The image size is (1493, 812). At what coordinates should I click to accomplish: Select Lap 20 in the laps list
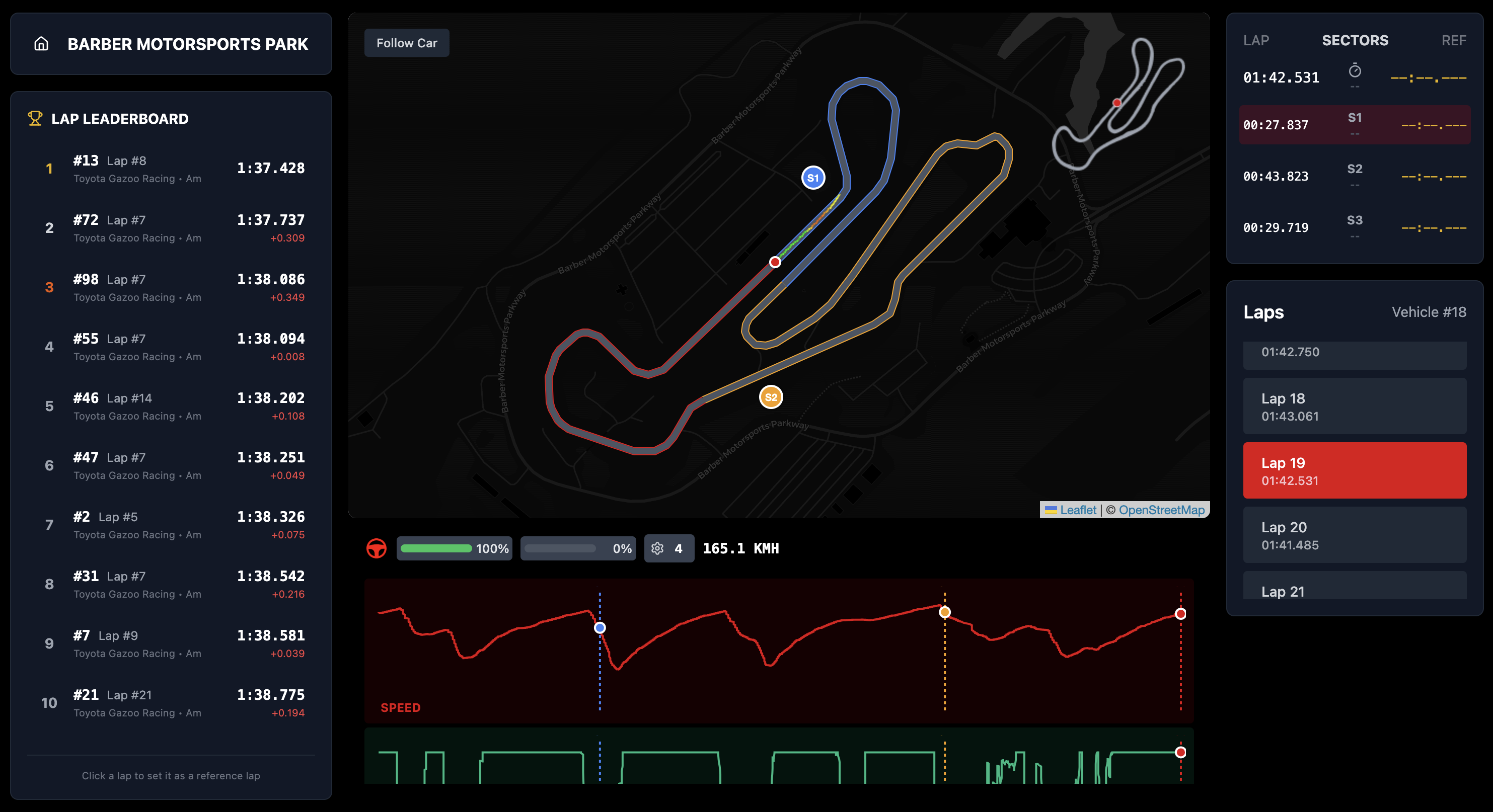click(x=1354, y=535)
